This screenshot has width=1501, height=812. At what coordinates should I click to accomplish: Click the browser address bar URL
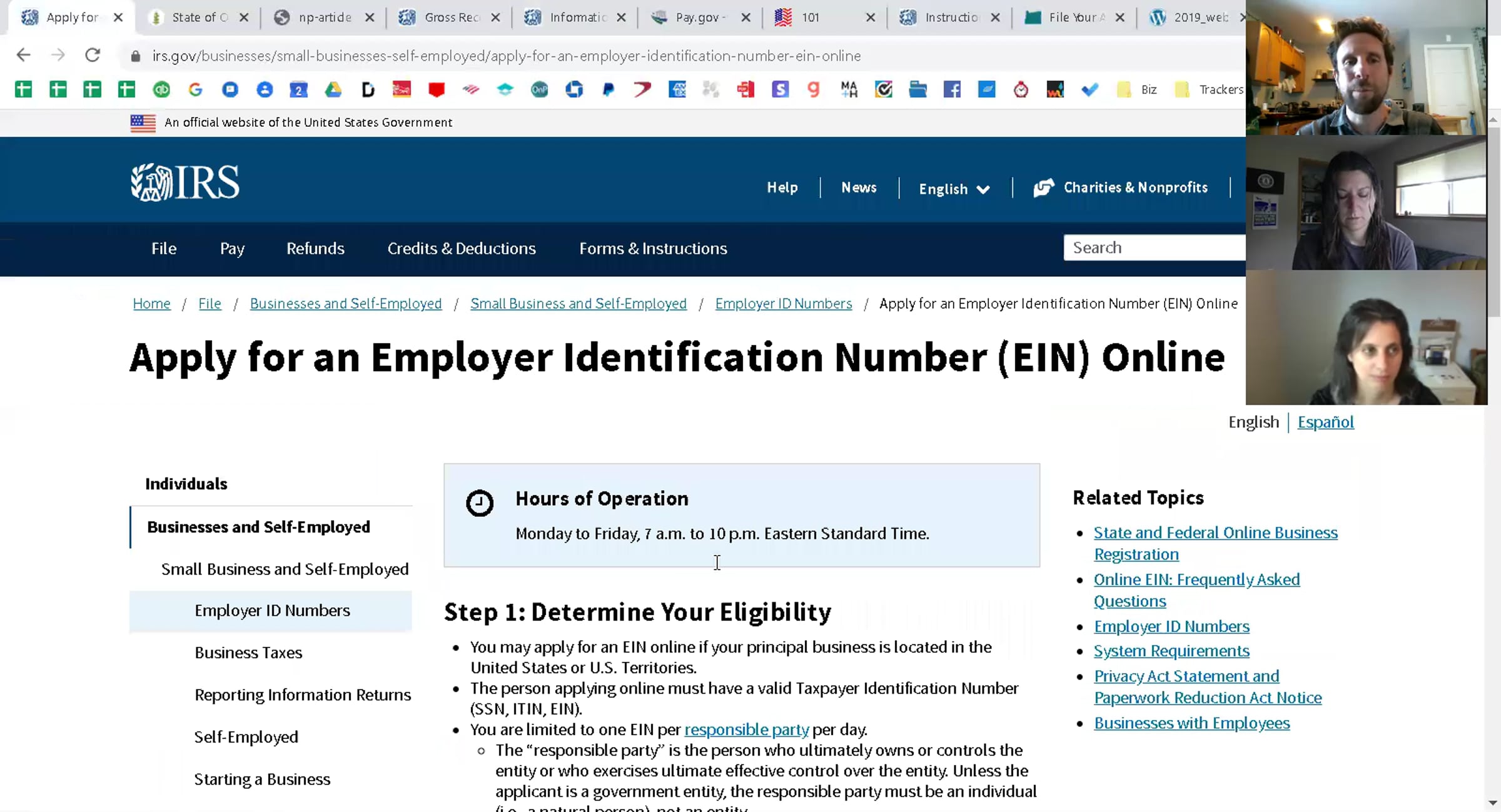click(x=507, y=56)
